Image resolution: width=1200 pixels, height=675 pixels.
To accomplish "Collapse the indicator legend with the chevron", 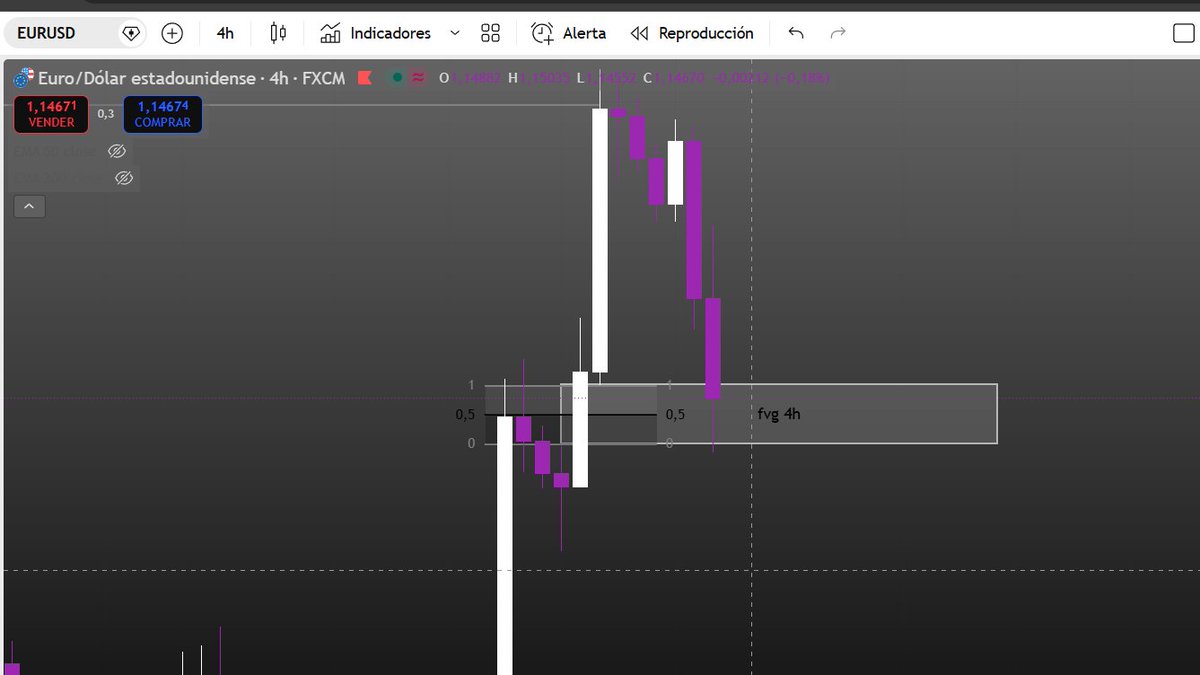I will (x=29, y=207).
